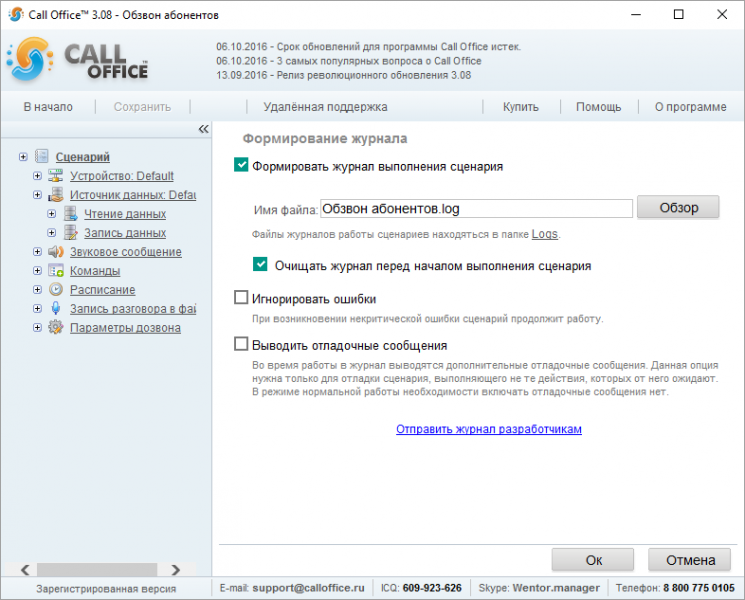Click the Отмена button
745x600 pixels.
[x=690, y=560]
